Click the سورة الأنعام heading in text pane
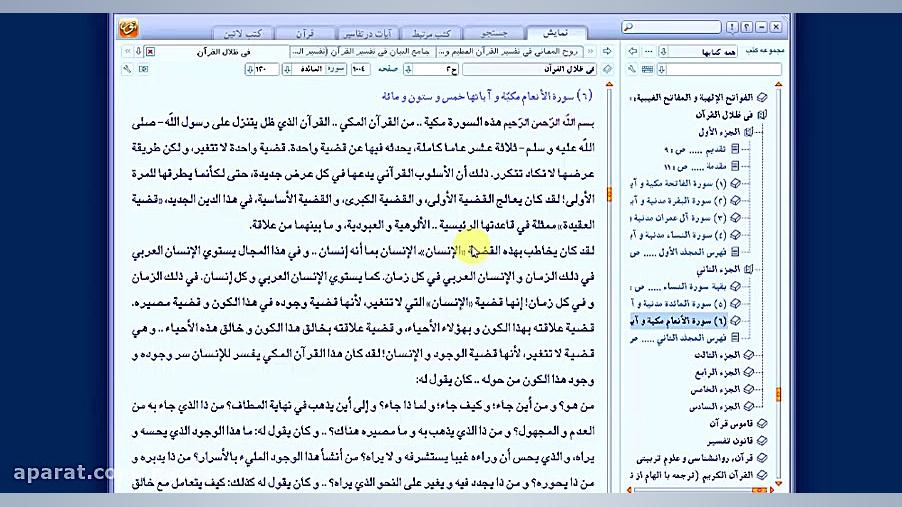The image size is (902, 507). coord(487,96)
